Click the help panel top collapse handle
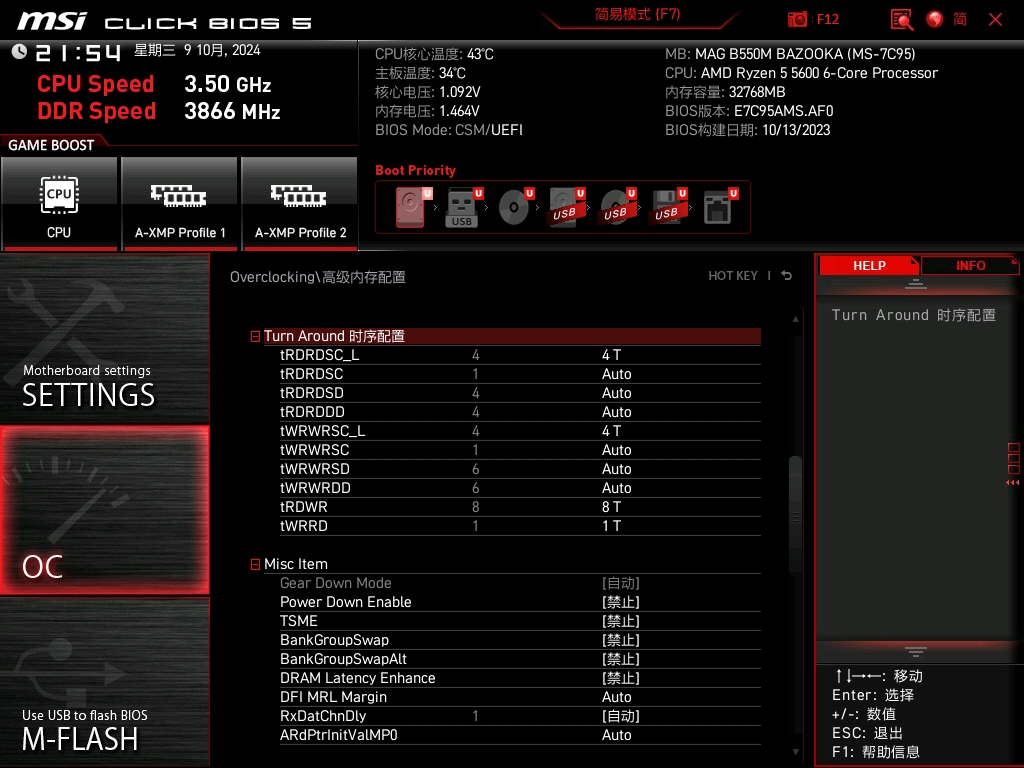 point(916,284)
